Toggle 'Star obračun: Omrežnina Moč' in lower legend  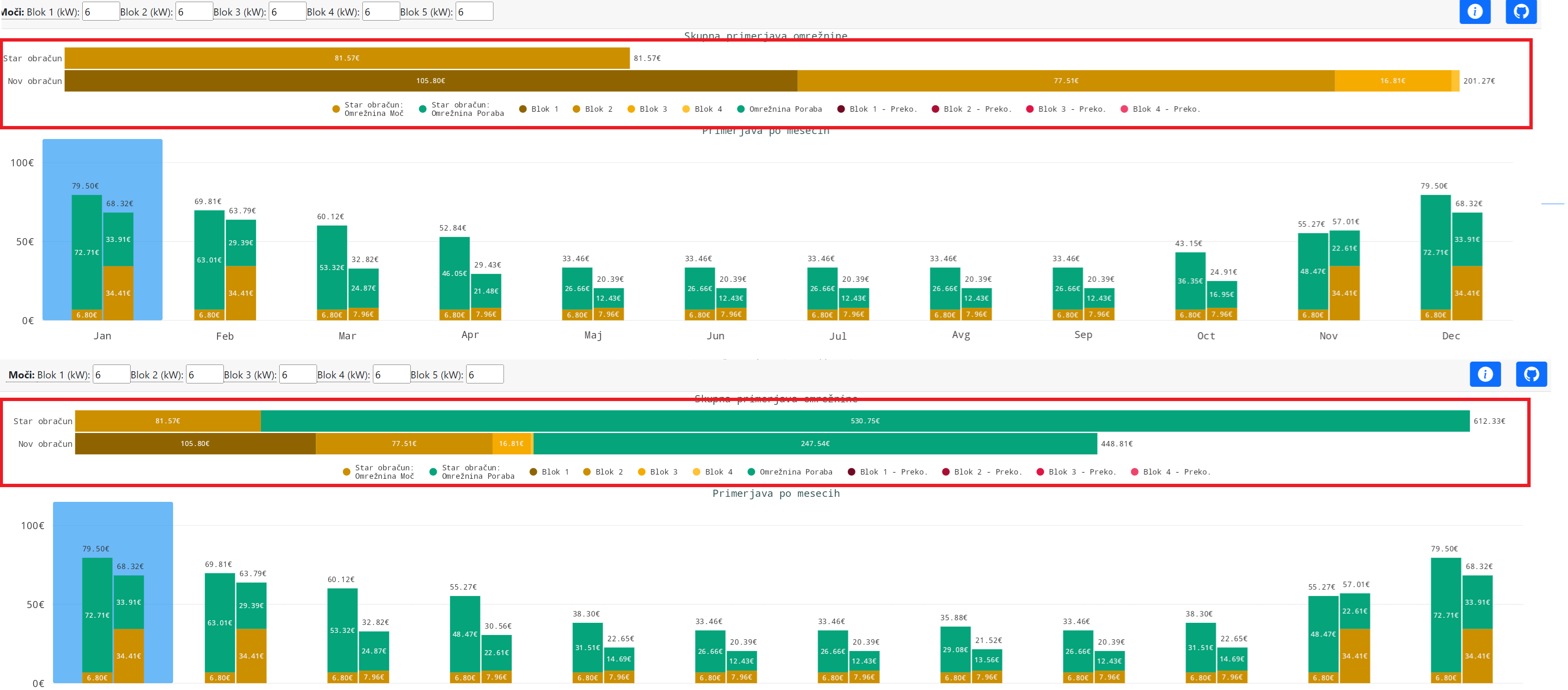[379, 472]
